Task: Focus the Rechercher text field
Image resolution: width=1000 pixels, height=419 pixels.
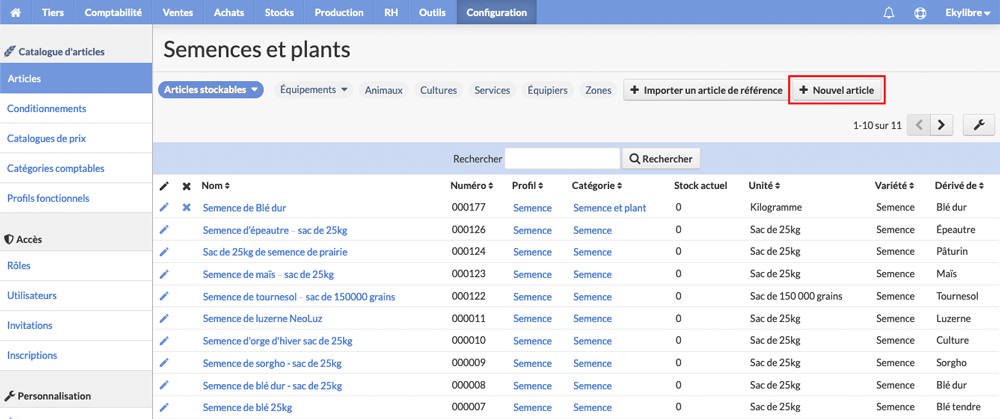Action: 562,159
